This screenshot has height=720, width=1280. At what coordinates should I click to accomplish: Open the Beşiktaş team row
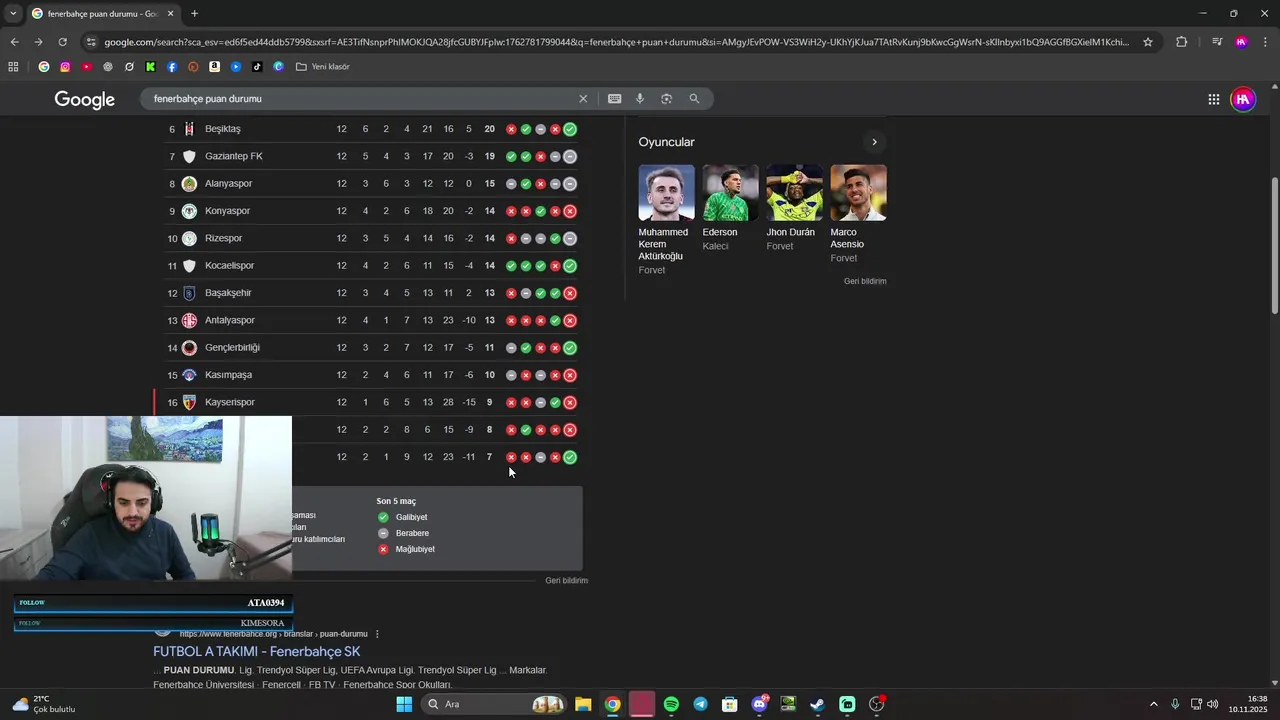(x=372, y=129)
